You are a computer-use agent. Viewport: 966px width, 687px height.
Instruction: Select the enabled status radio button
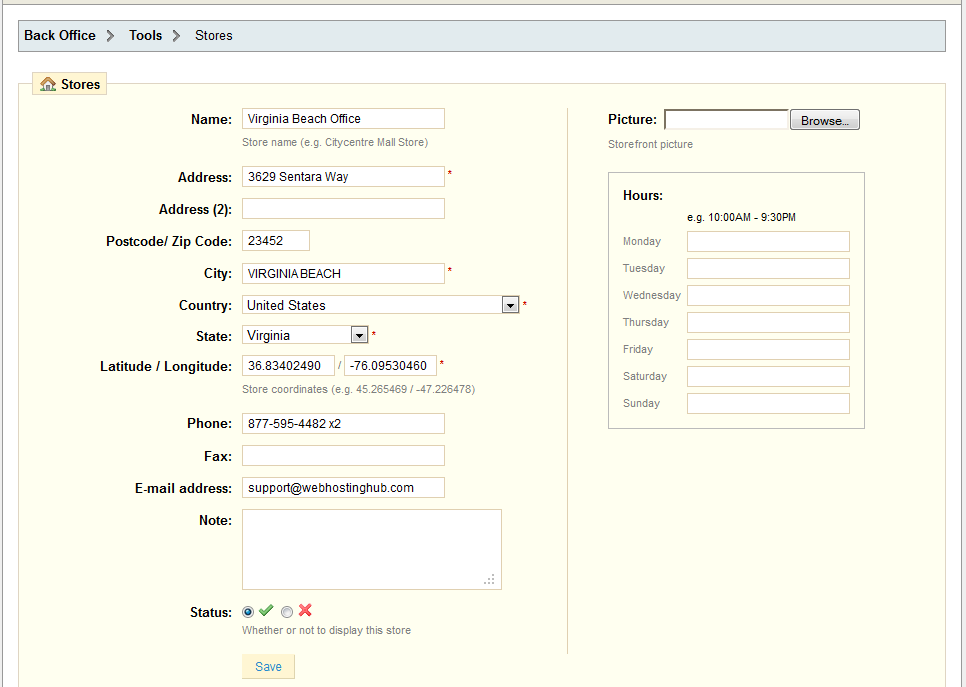point(248,612)
